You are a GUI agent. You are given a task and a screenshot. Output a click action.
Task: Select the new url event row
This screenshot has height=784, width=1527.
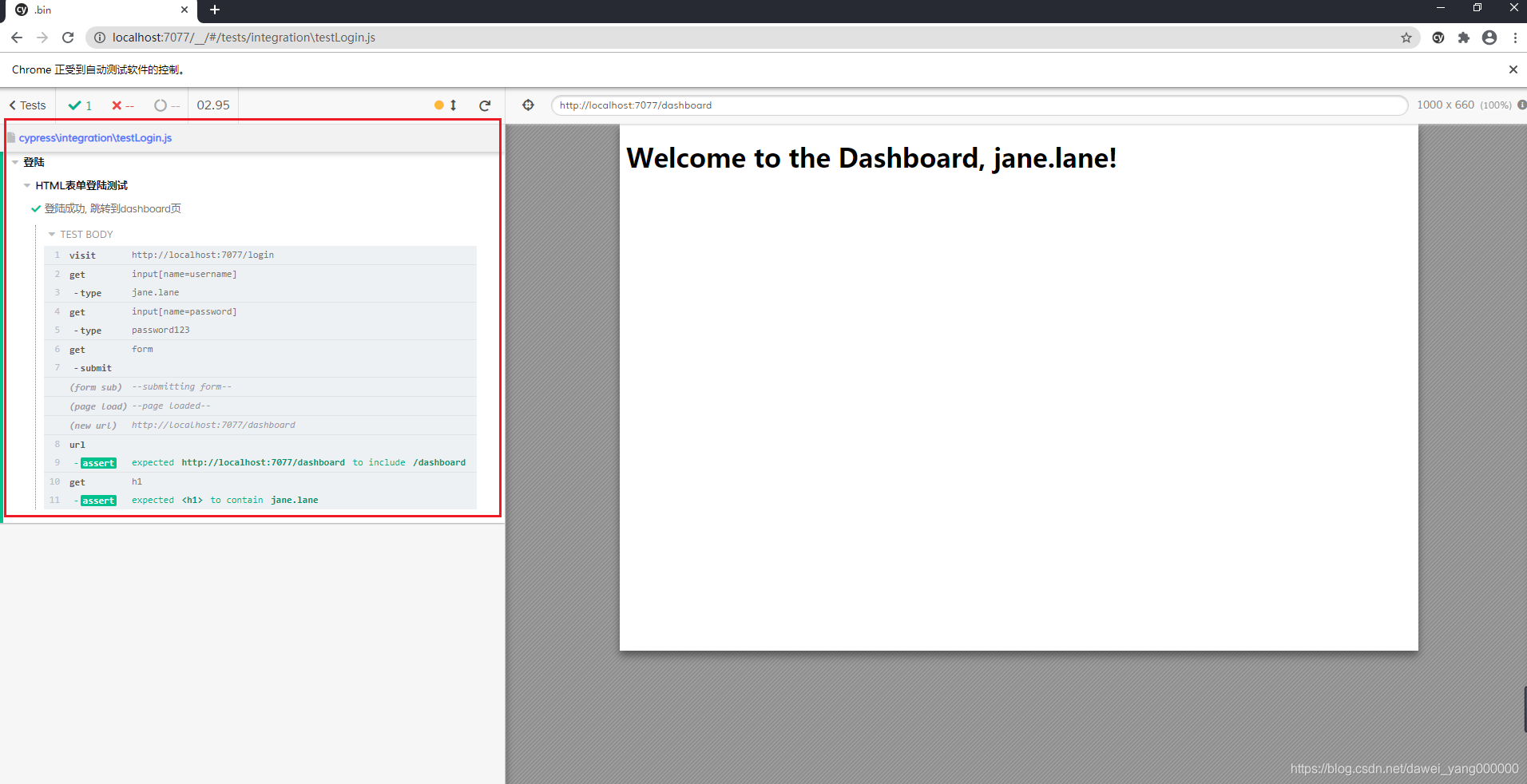[260, 426]
